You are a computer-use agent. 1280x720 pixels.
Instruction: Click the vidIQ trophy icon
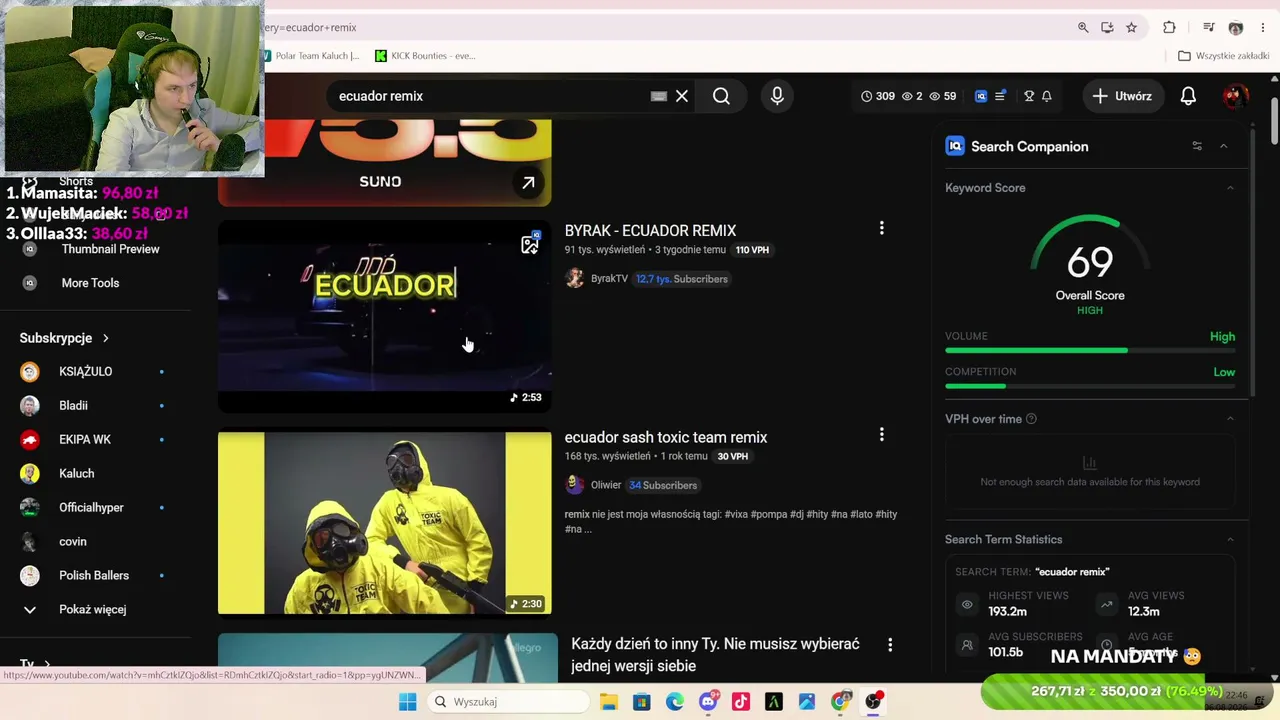[x=1029, y=96]
